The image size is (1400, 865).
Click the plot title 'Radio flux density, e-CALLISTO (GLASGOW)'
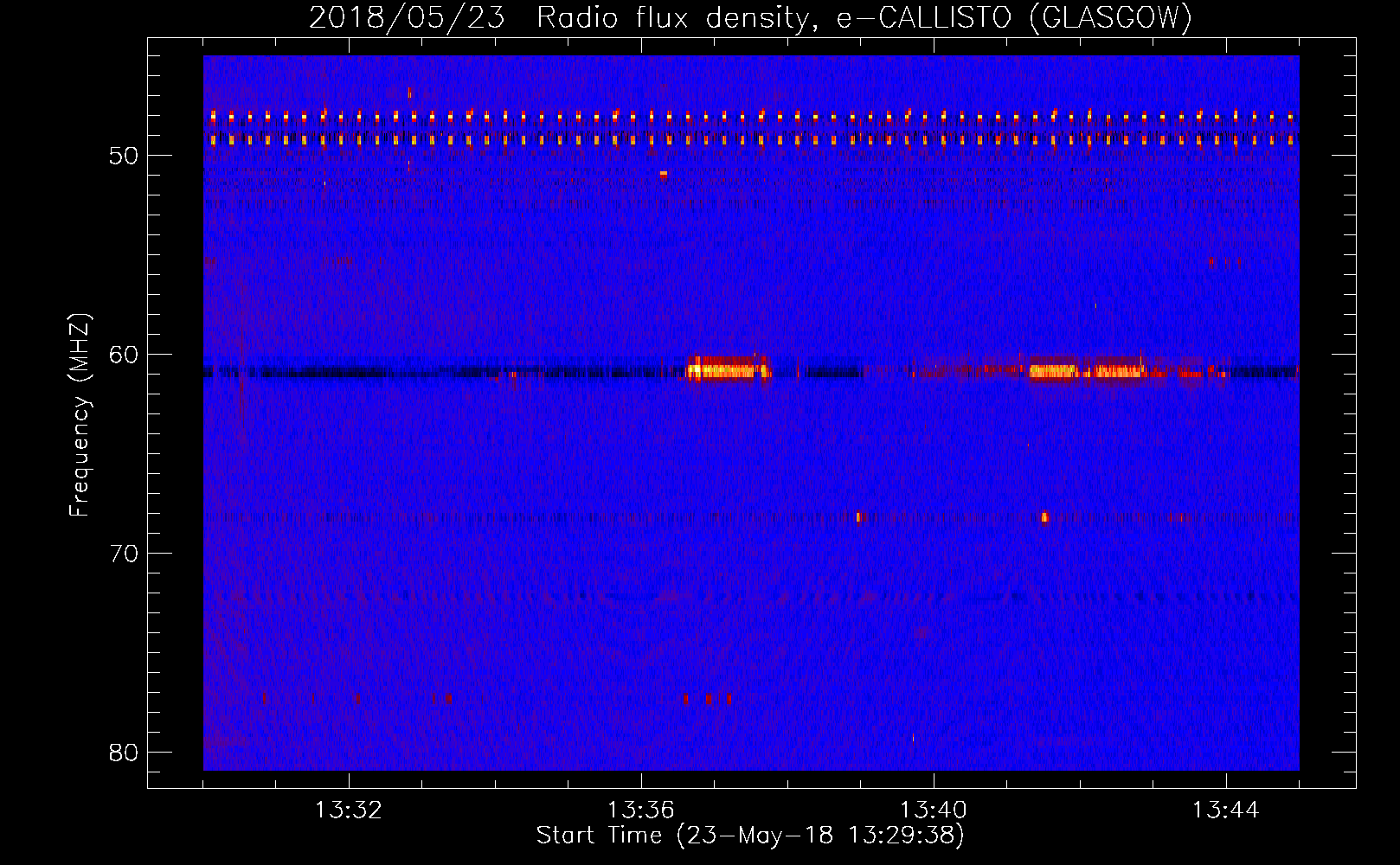click(864, 16)
